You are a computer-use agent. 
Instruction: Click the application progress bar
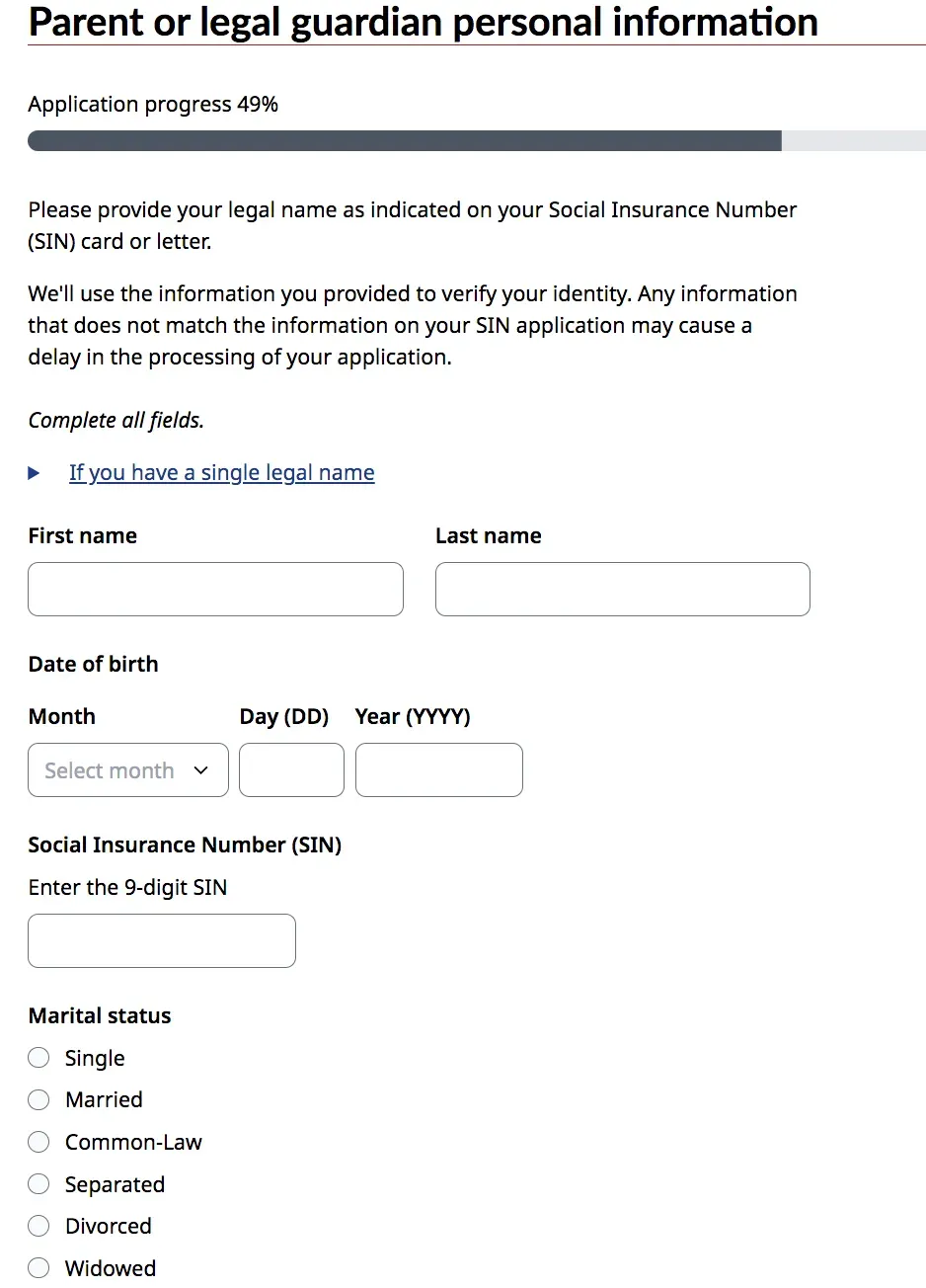476,141
